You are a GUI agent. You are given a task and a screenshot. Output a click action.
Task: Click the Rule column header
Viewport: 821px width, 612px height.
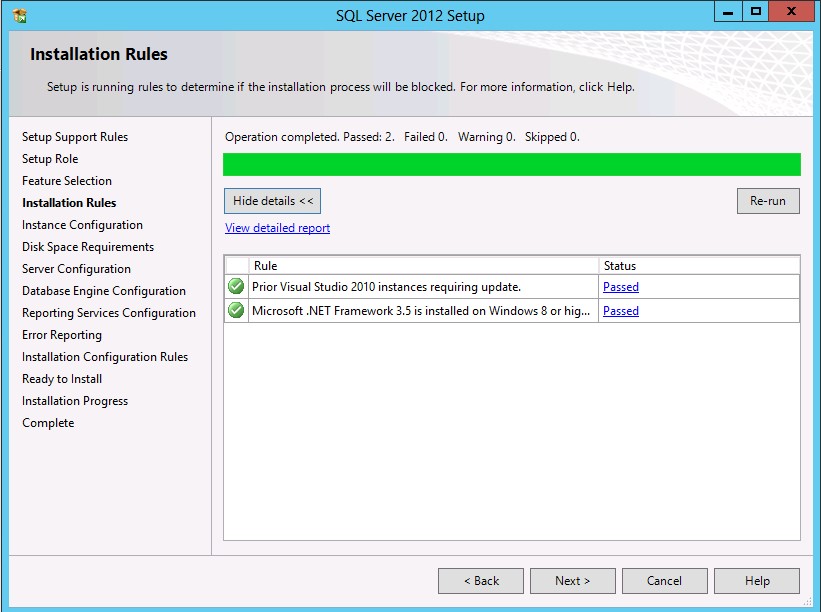tap(424, 266)
